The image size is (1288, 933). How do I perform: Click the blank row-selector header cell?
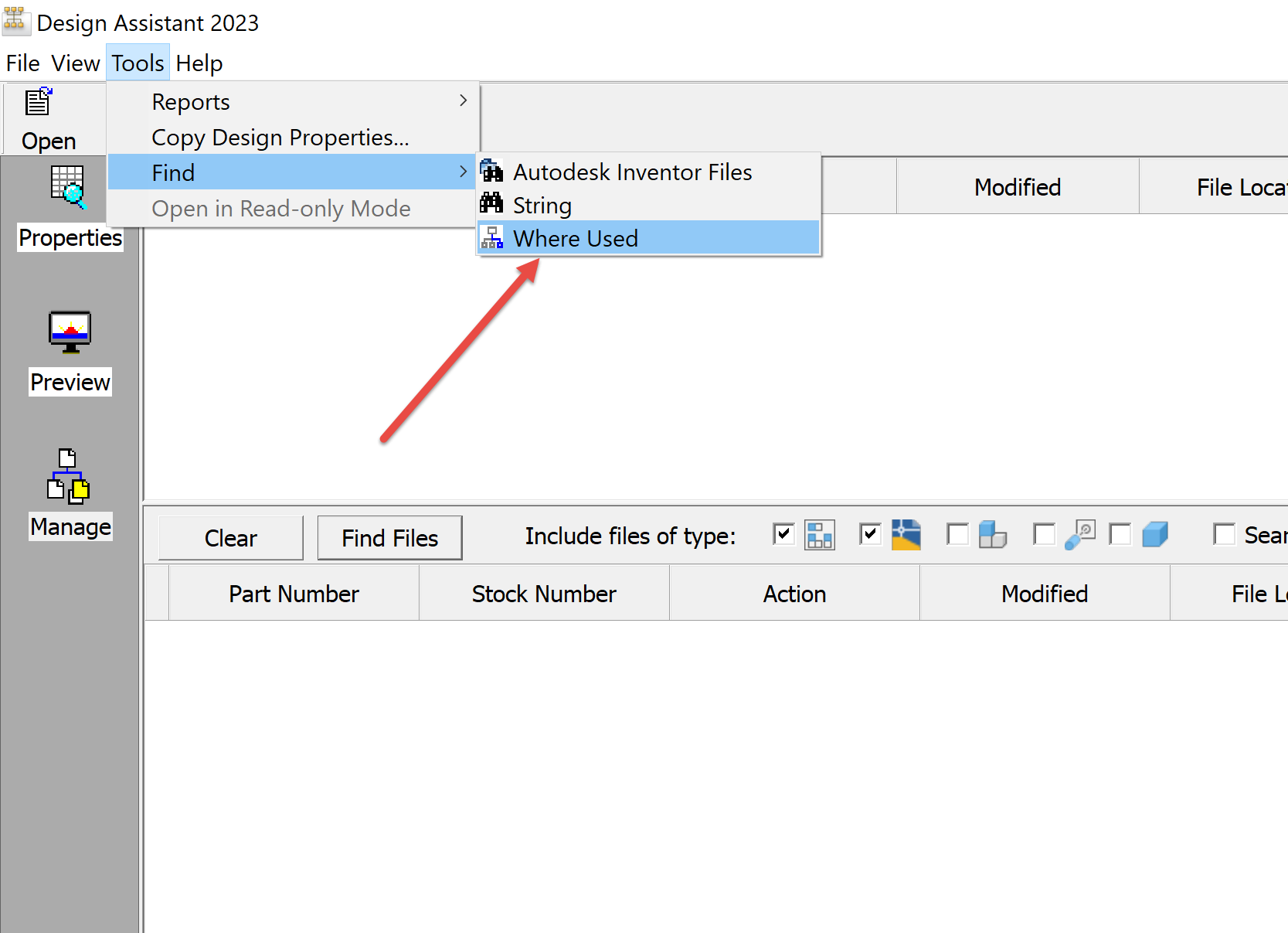pos(157,593)
